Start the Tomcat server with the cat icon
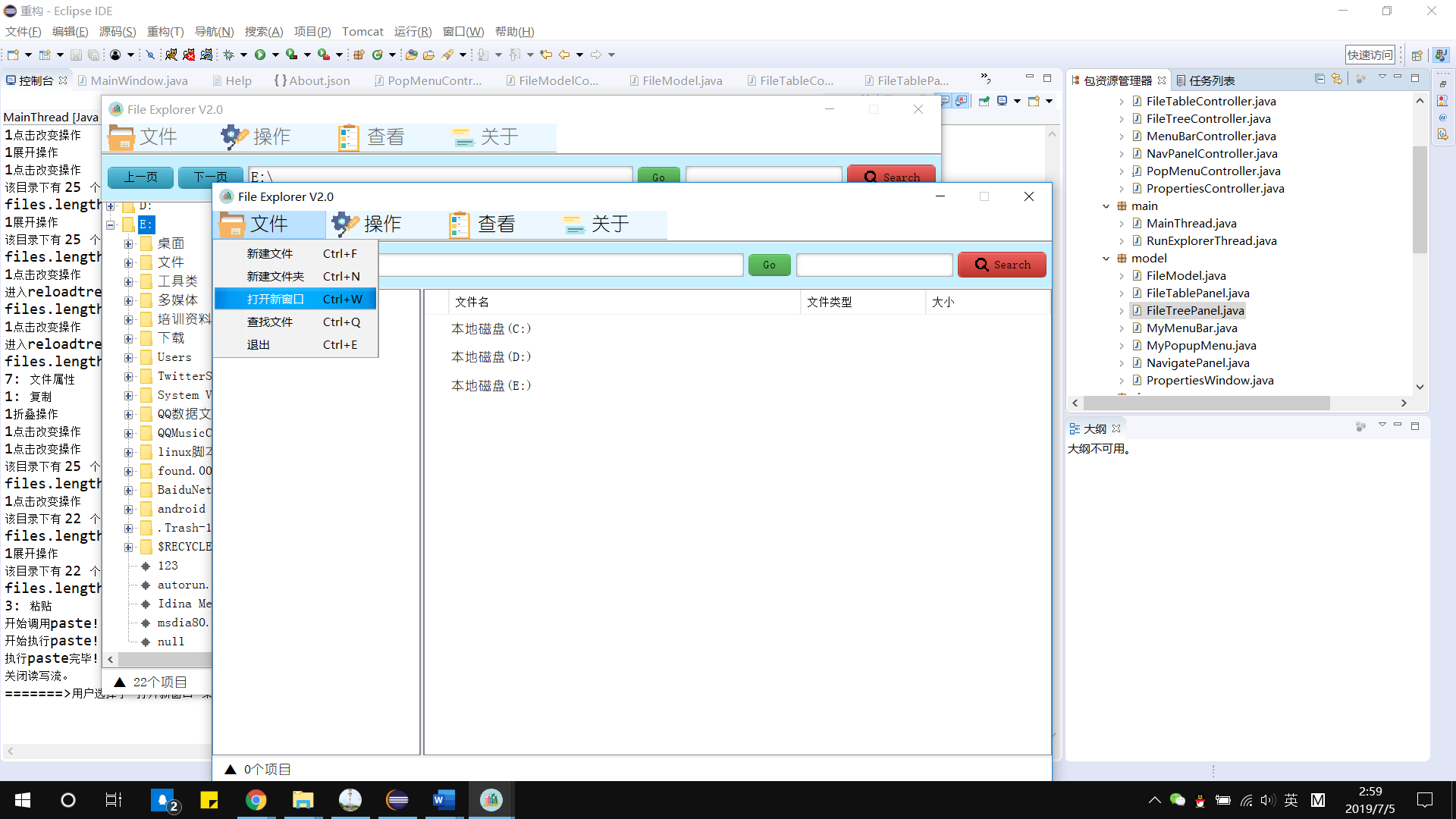This screenshot has width=1456, height=819. point(171,55)
